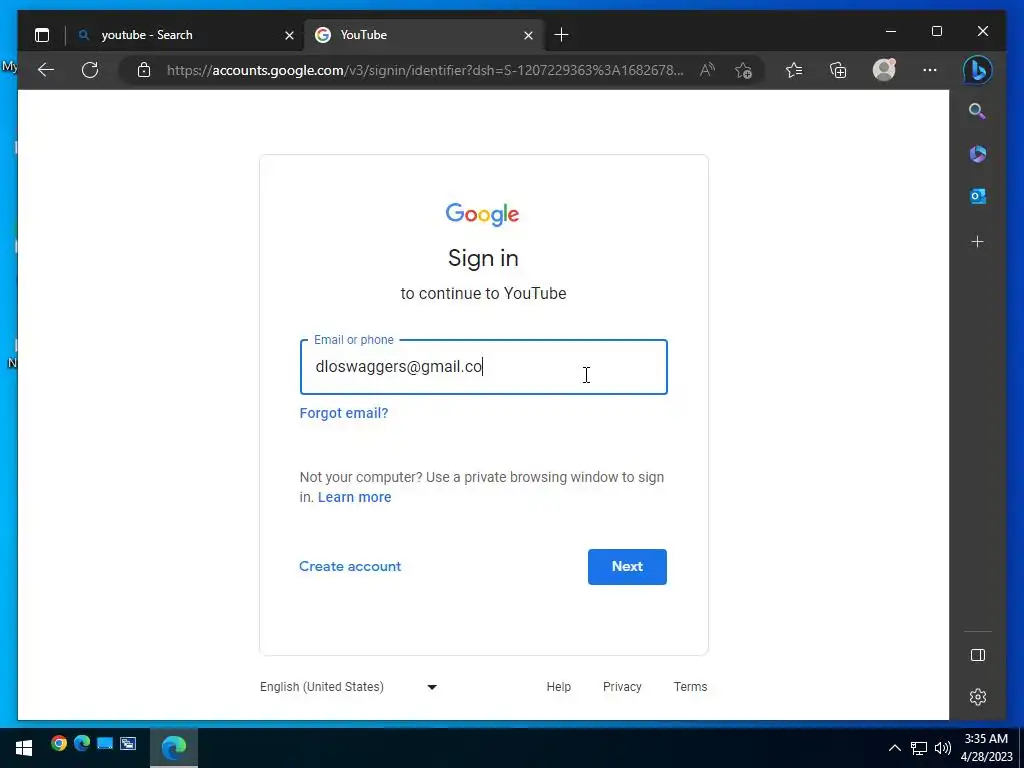
Task: Show hidden system tray icons chevron
Action: pyautogui.click(x=895, y=748)
